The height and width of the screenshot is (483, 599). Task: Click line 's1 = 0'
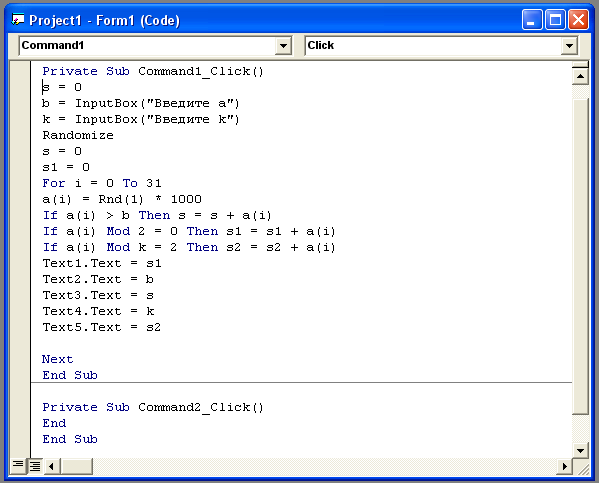click(x=66, y=167)
